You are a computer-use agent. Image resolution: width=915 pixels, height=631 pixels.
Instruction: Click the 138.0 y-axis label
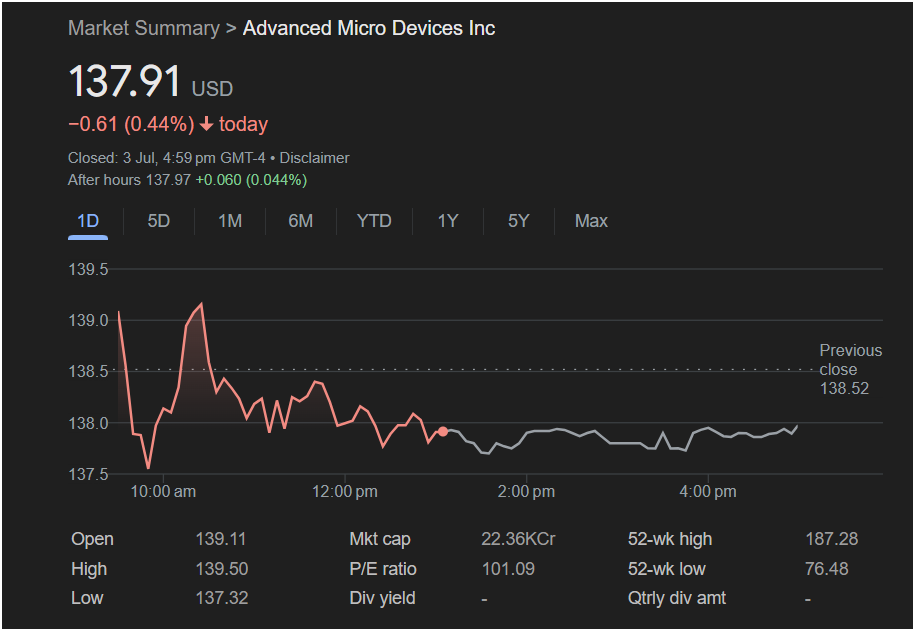click(88, 423)
